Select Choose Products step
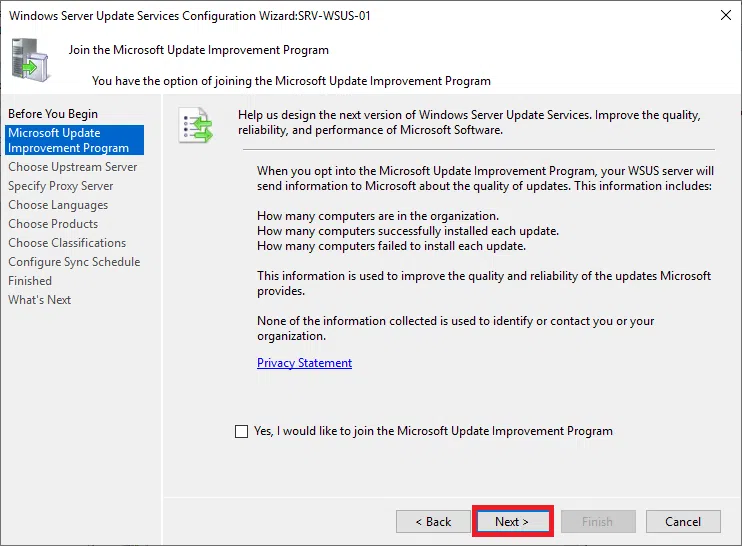The width and height of the screenshot is (742, 546). 53,224
